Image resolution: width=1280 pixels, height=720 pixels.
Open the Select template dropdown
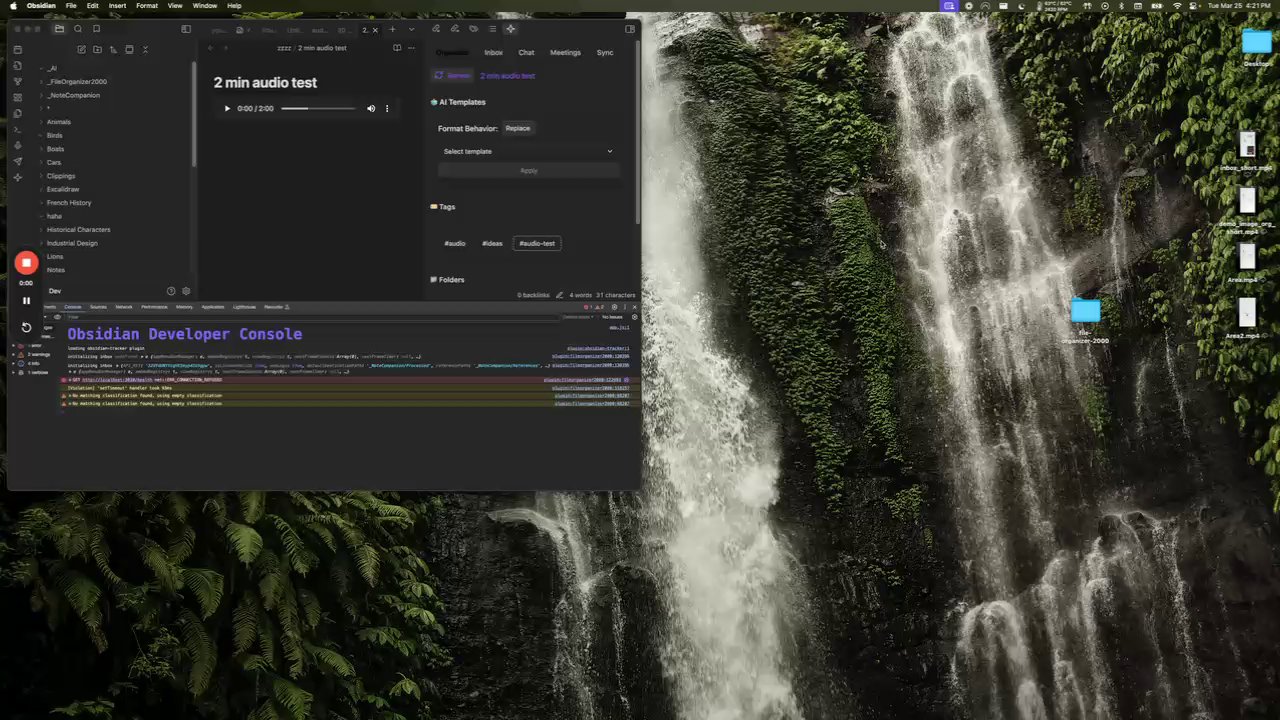528,151
